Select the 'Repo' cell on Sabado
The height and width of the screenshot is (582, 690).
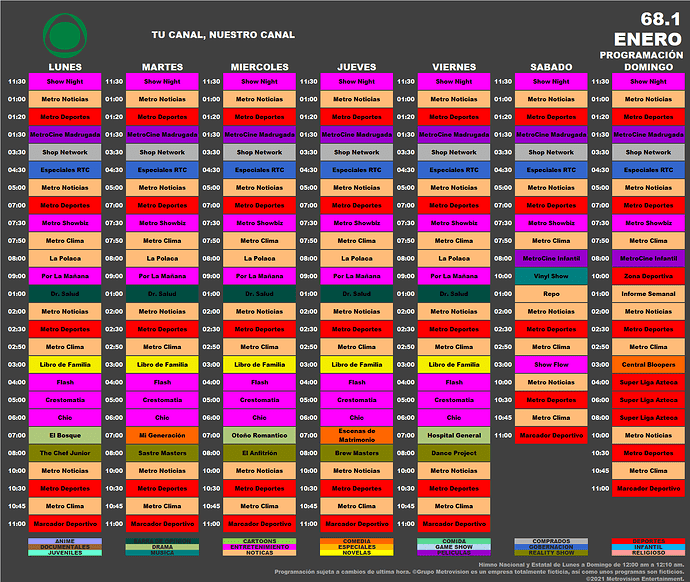(551, 294)
